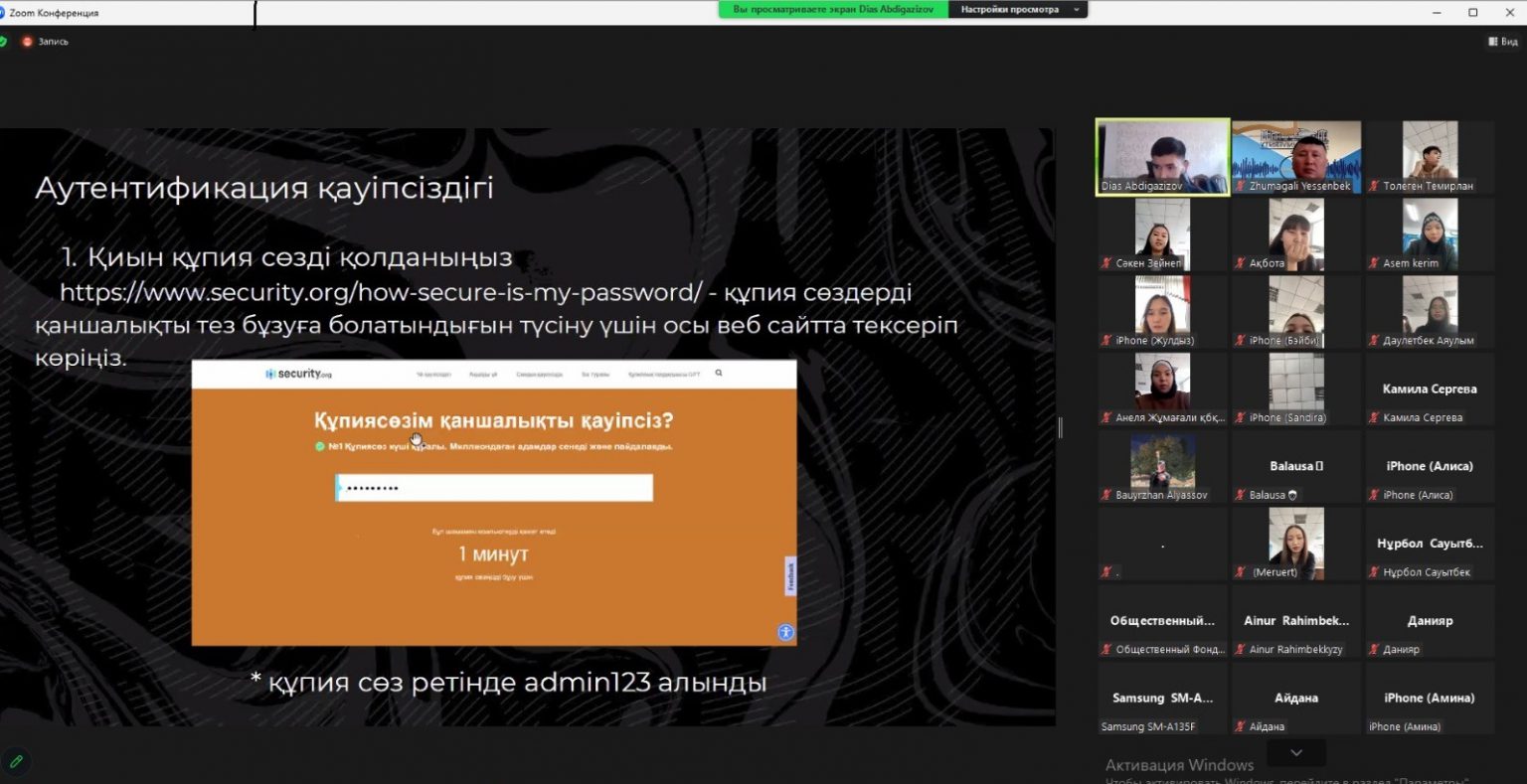Click the green encryption shield icon
Viewport: 1527px width, 784px height.
3,42
